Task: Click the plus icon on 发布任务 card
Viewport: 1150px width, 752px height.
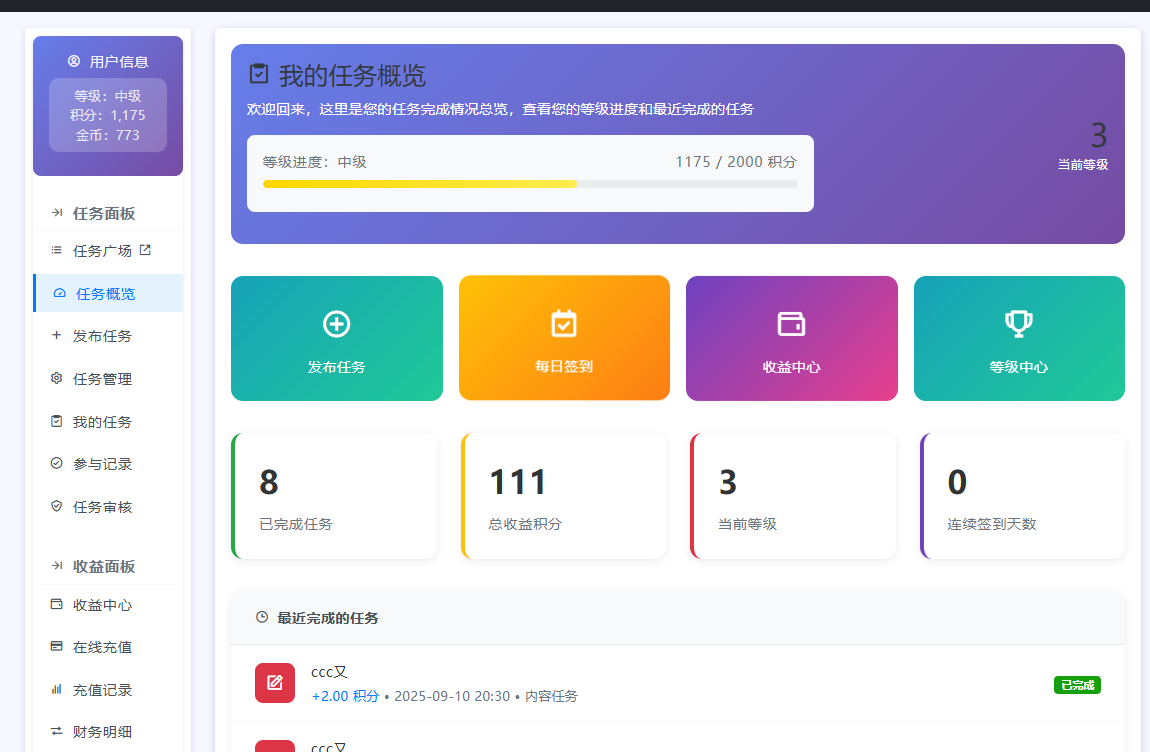Action: tap(336, 324)
